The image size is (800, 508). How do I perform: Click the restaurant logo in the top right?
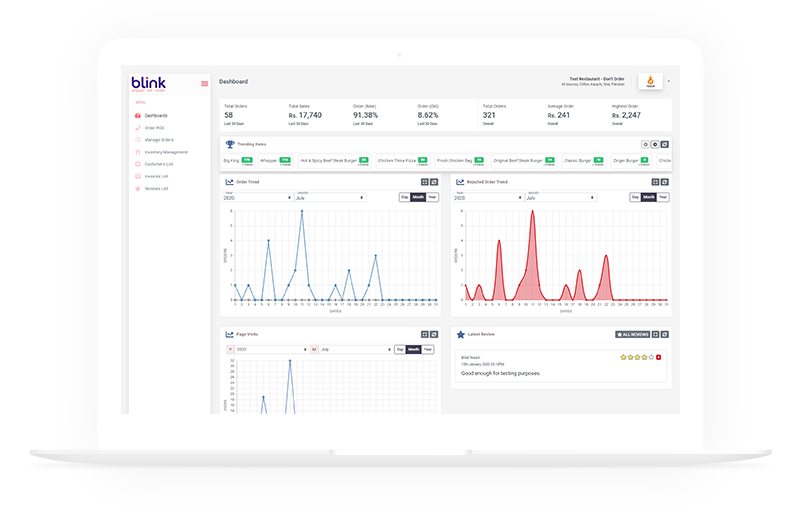tap(650, 82)
